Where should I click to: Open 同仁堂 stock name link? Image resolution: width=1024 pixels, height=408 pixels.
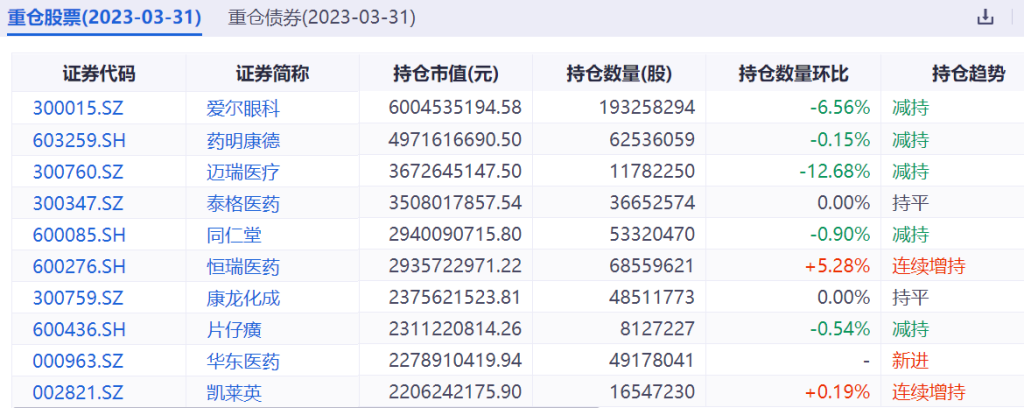coord(233,234)
